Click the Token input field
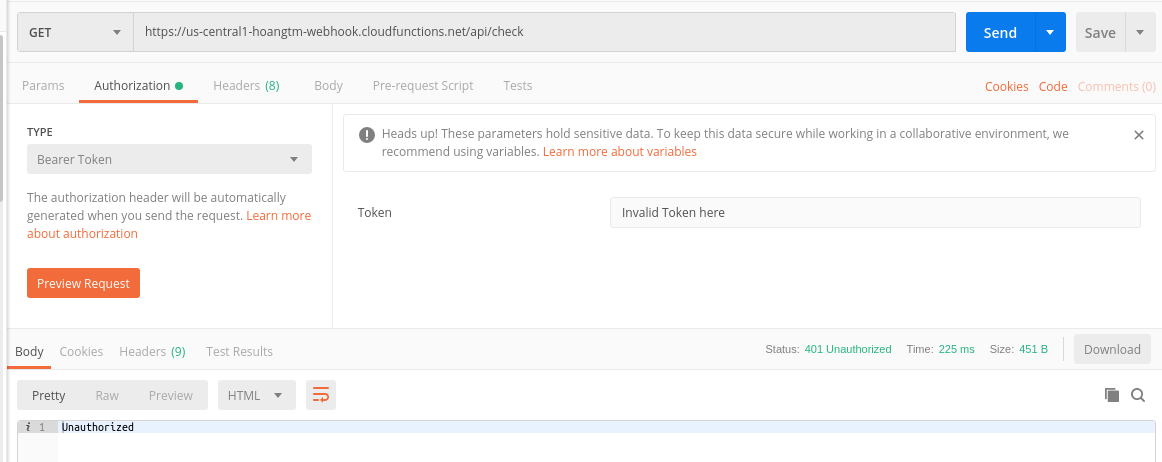The width and height of the screenshot is (1162, 462). (874, 212)
